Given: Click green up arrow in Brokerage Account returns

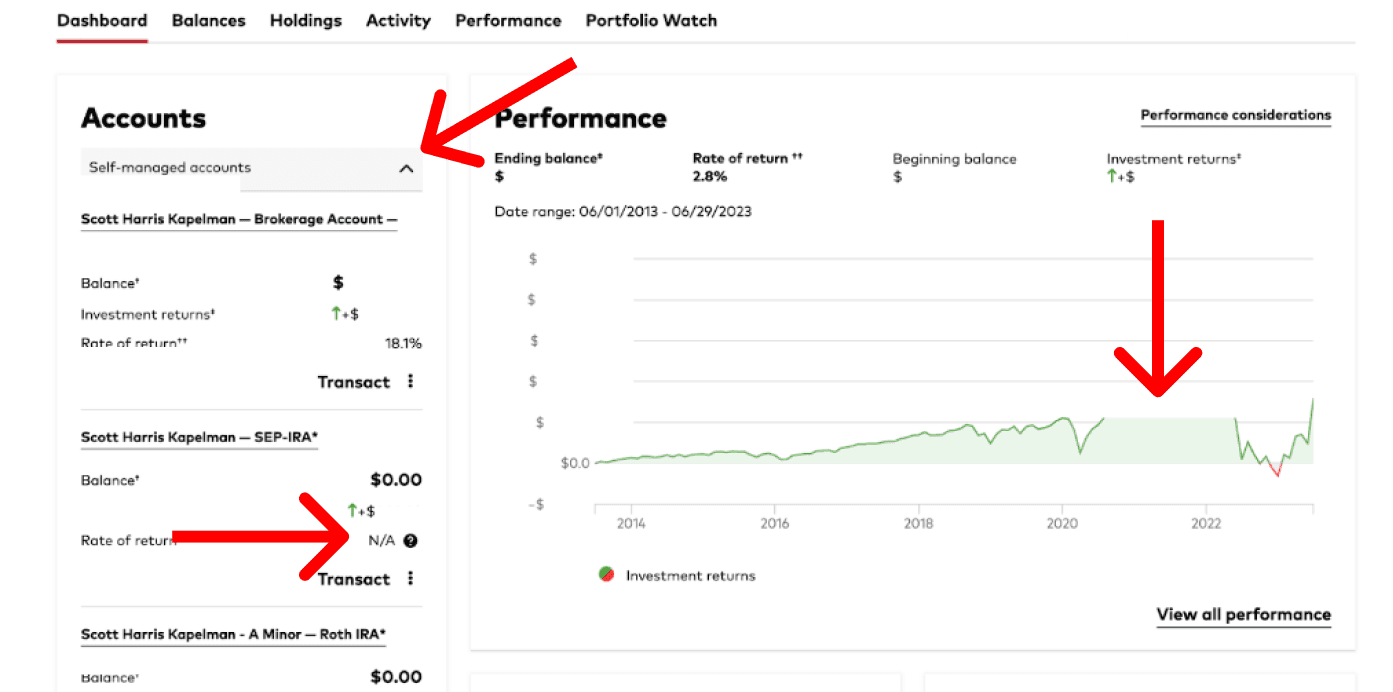Looking at the screenshot, I should (337, 313).
